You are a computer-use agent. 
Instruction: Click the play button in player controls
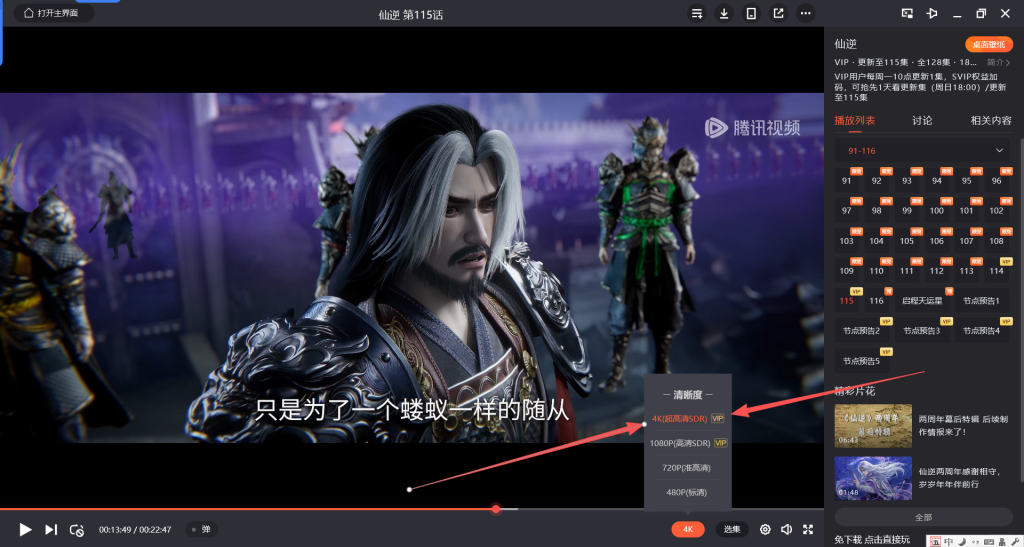pos(26,529)
